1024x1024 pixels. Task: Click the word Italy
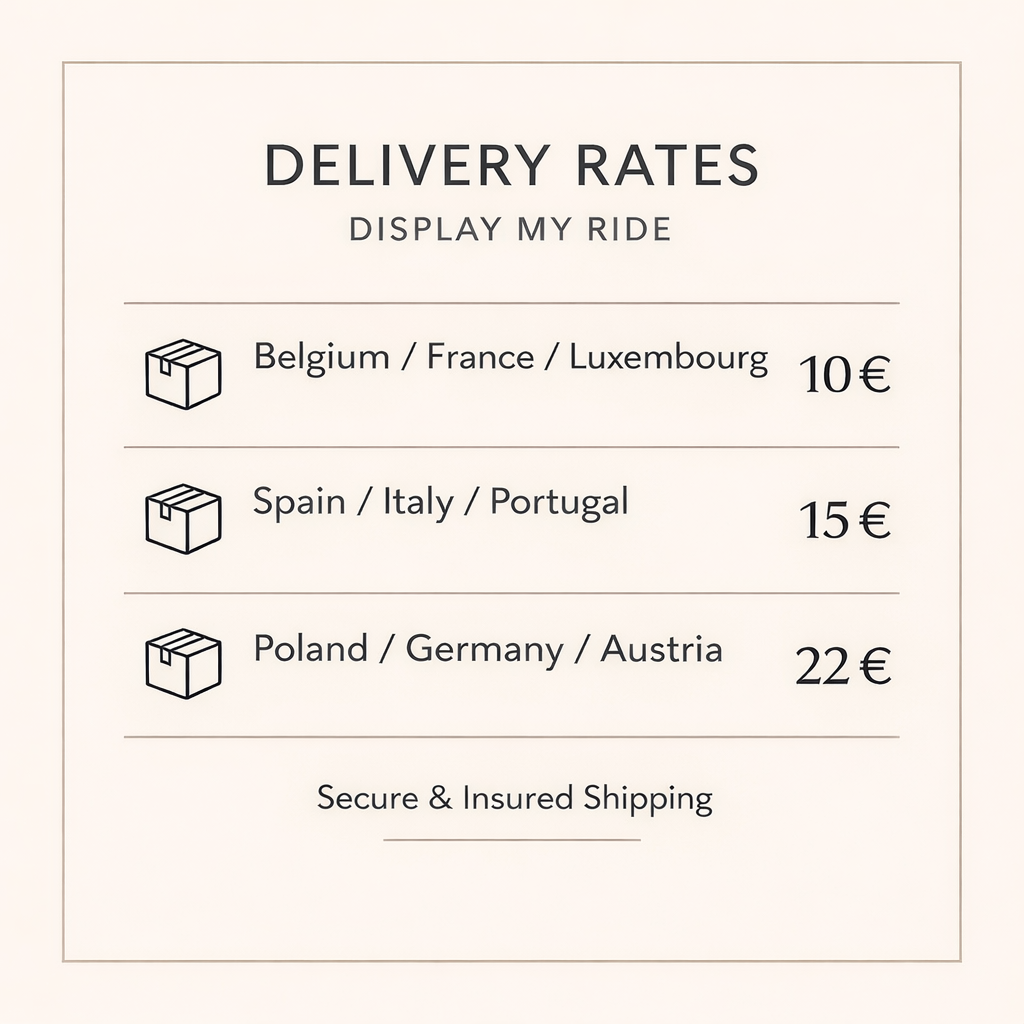tap(418, 502)
